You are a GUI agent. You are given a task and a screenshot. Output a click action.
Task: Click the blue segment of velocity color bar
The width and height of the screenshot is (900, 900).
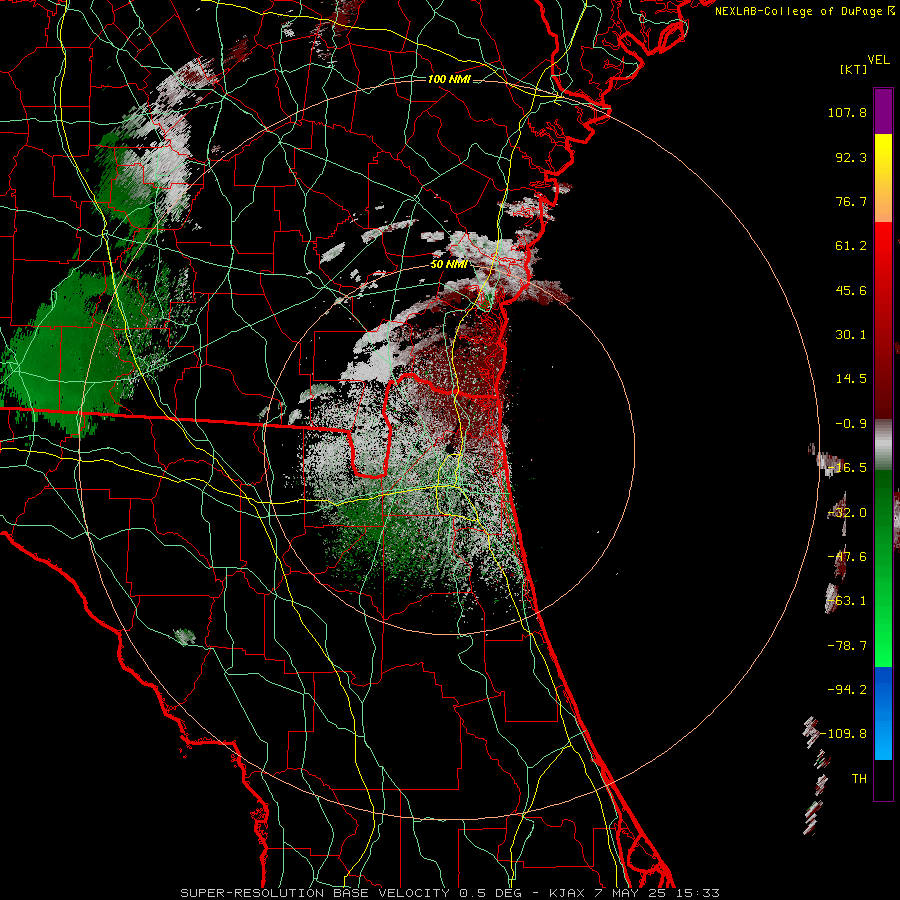pos(883,713)
